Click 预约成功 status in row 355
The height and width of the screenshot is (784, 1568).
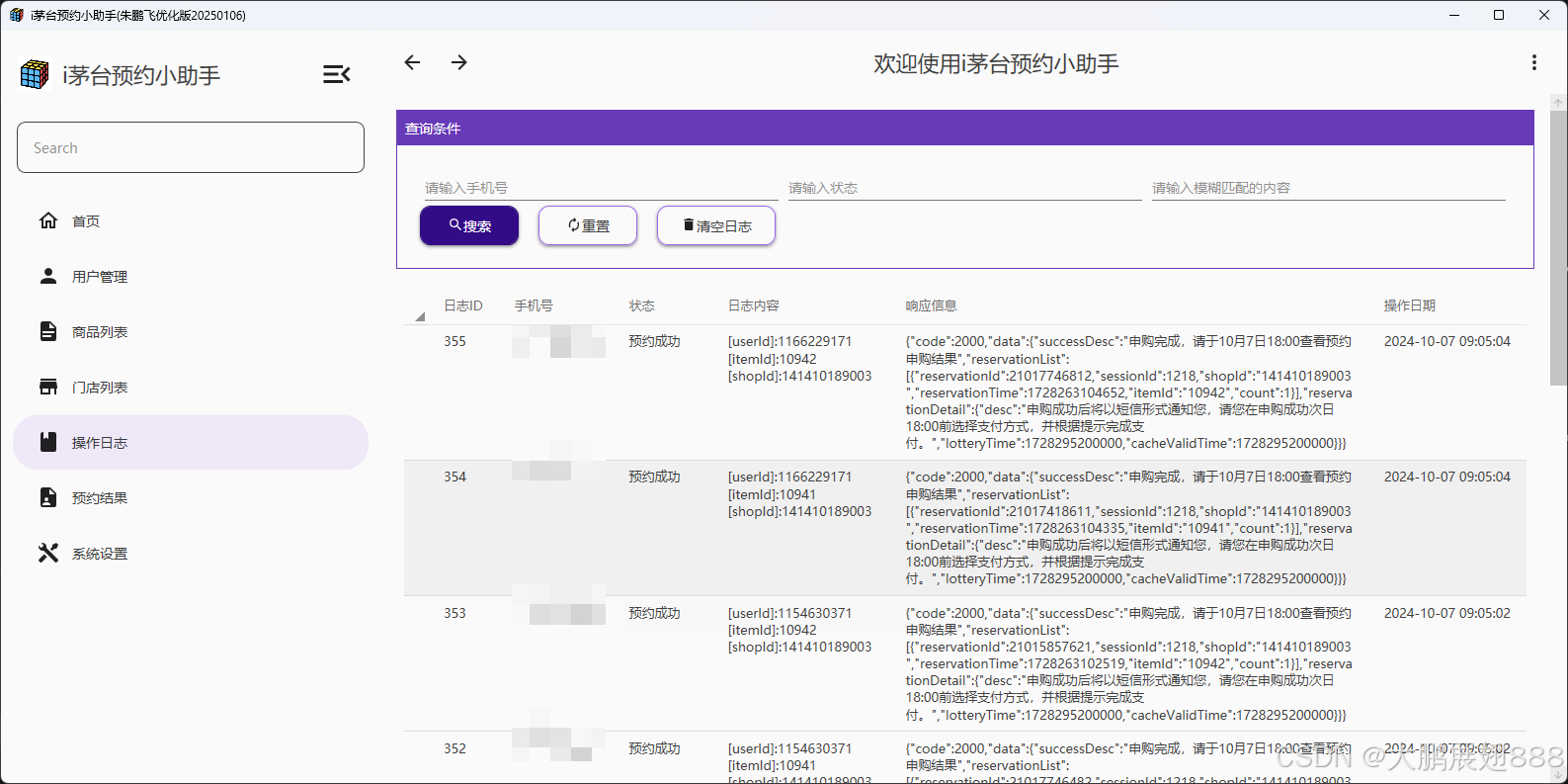654,341
